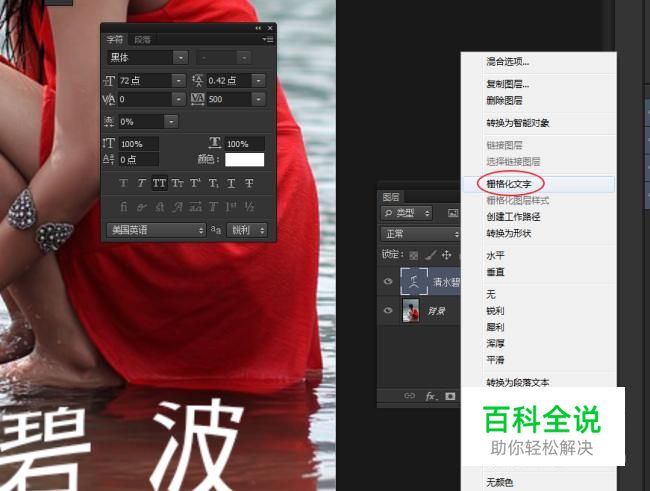The image size is (650, 491).
Task: Toggle Subscript text style
Action: [x=213, y=183]
